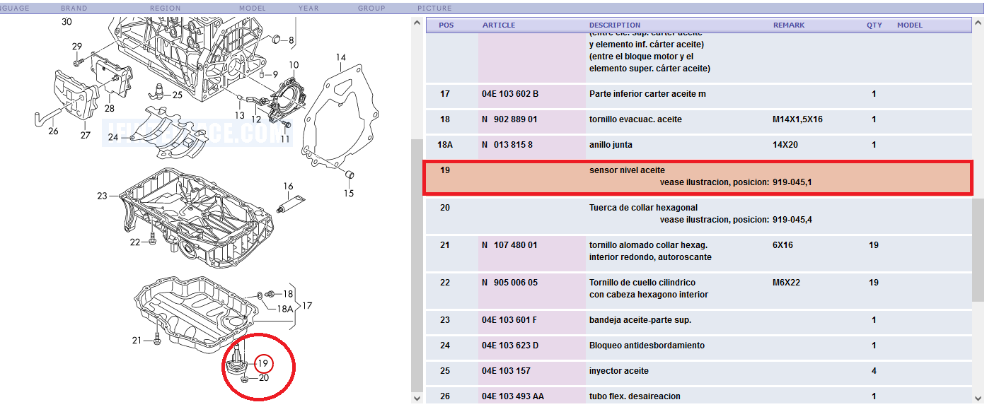Viewport: 999px width, 407px height.
Task: Click the POS column header
Action: click(447, 25)
